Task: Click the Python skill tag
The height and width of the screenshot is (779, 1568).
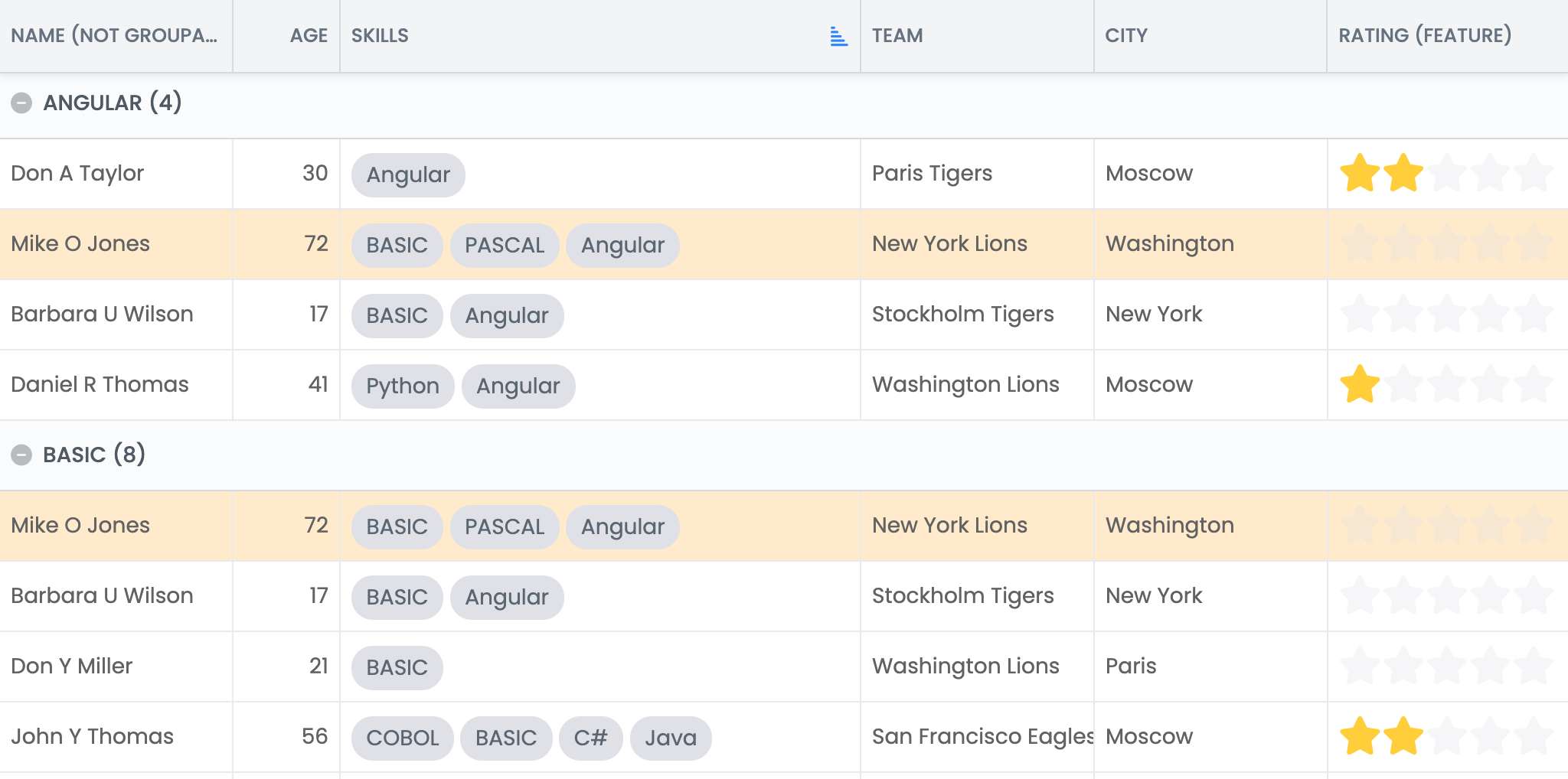Action: [403, 386]
